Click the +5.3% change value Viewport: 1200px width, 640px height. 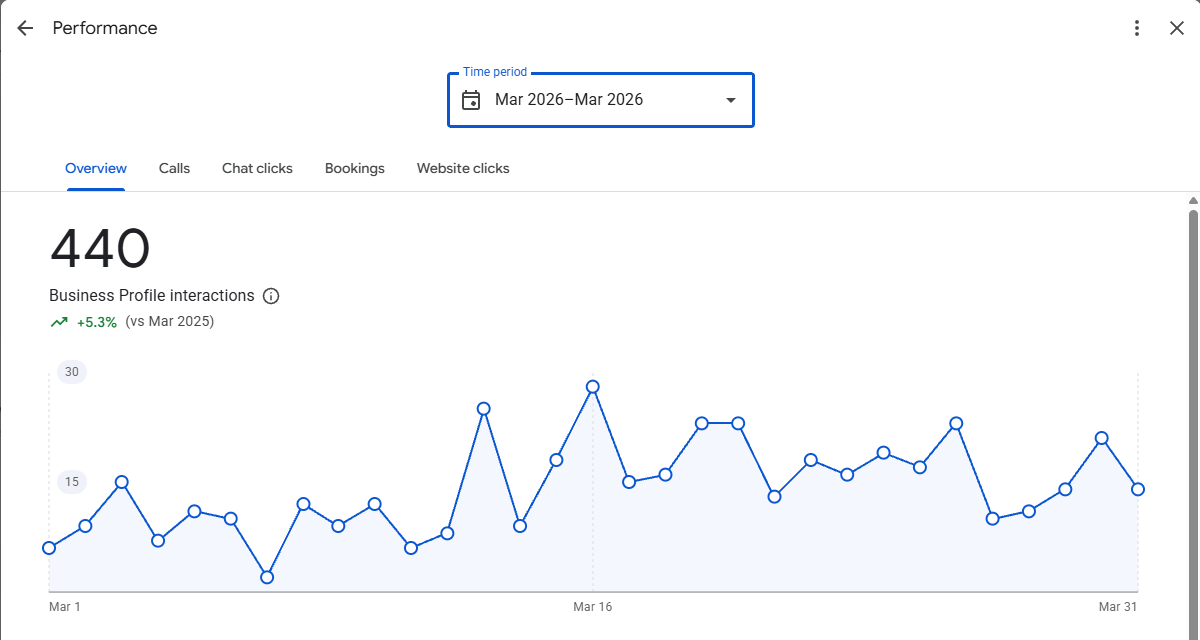tap(97, 322)
